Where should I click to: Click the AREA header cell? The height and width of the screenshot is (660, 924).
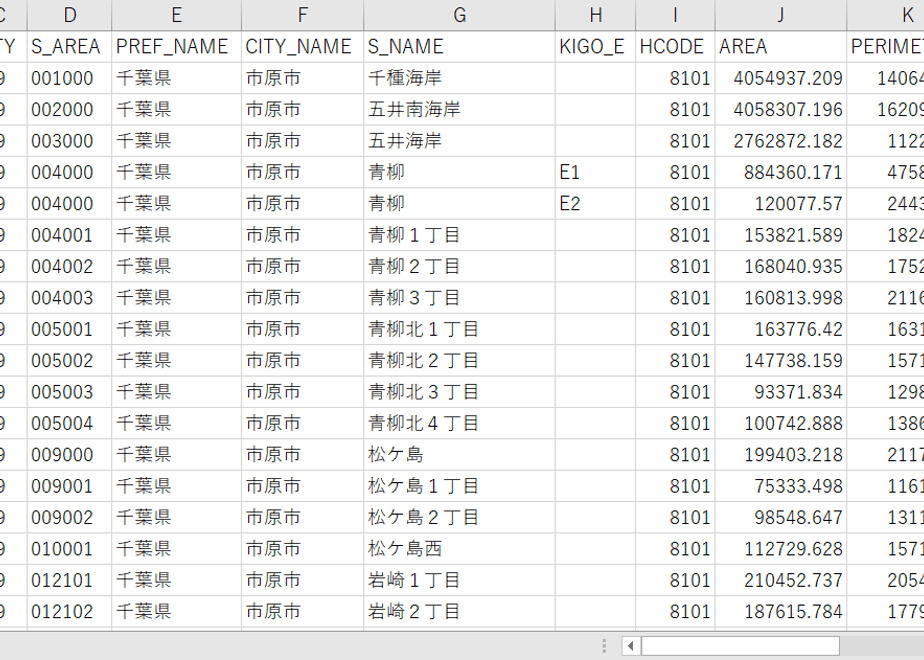coord(781,47)
